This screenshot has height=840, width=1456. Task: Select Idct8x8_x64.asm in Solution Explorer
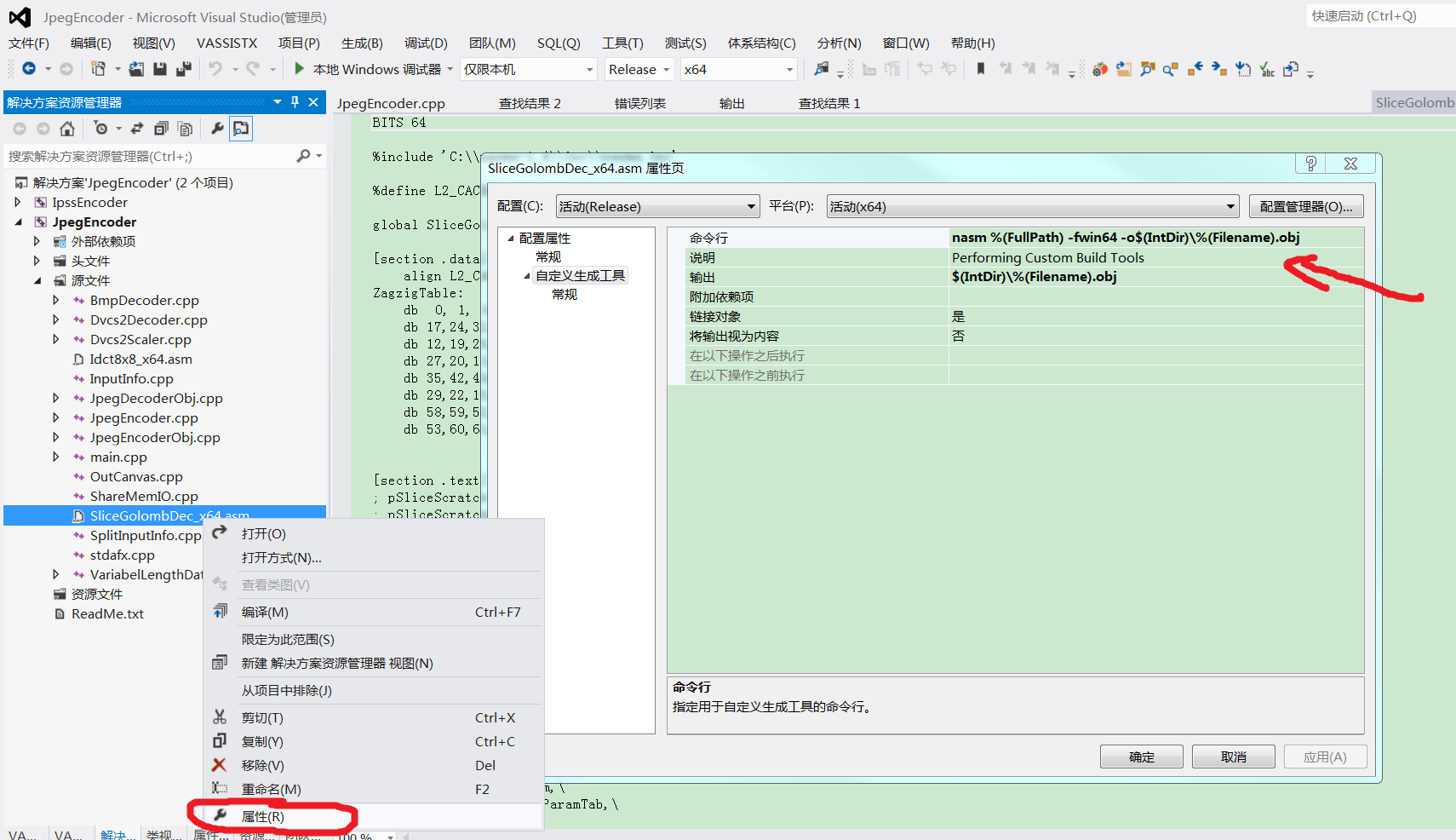point(140,360)
